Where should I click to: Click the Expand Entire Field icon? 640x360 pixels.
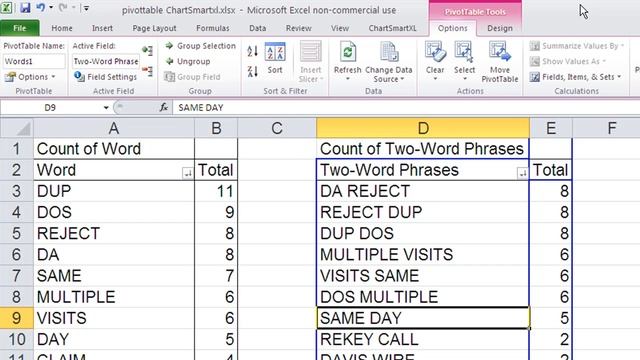[x=147, y=51]
